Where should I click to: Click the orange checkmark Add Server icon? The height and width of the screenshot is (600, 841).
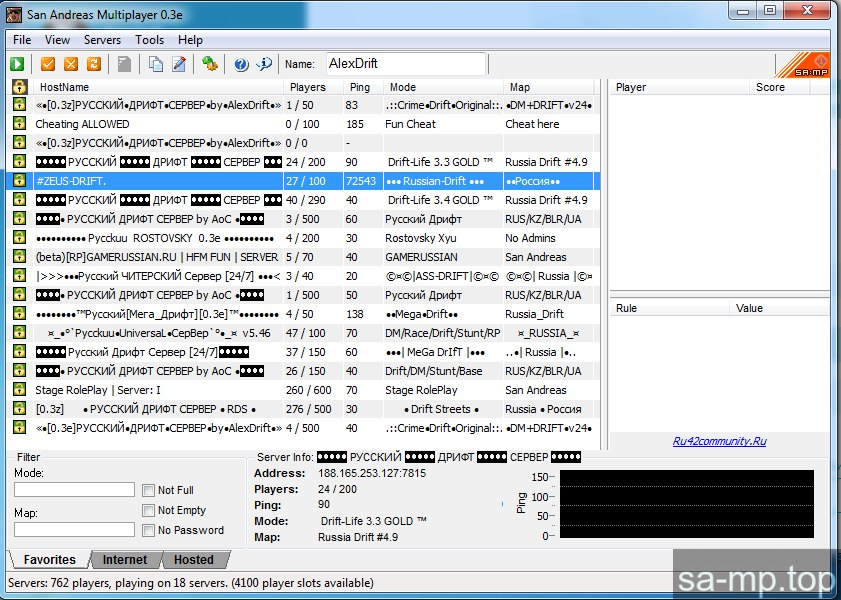point(48,64)
